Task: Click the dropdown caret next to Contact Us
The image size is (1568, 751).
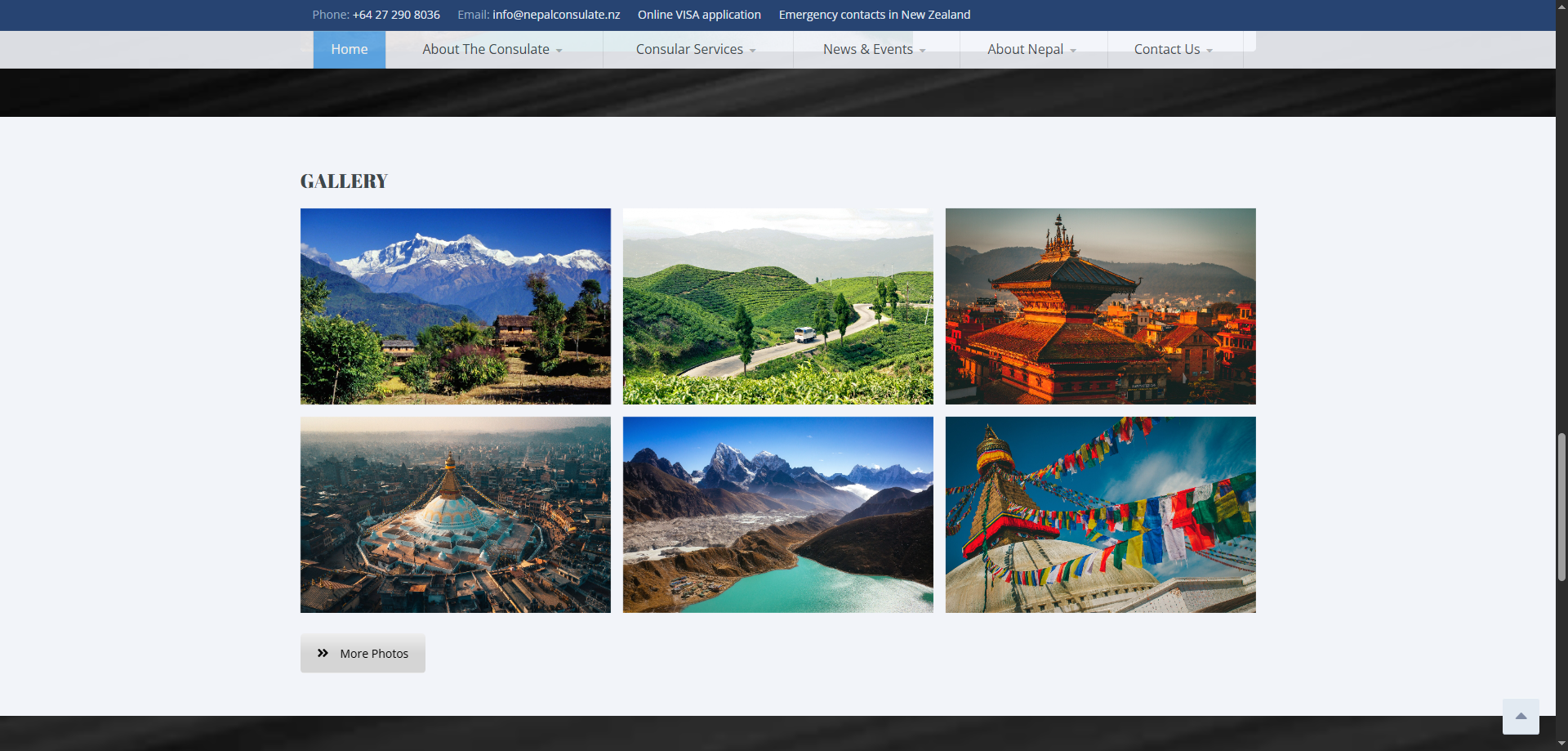Action: click(x=1209, y=51)
